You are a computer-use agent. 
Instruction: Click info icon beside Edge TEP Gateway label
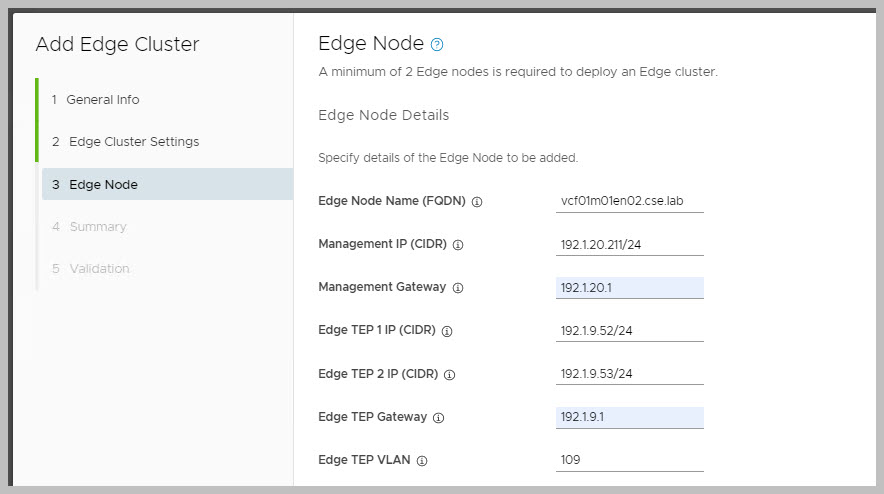point(439,418)
